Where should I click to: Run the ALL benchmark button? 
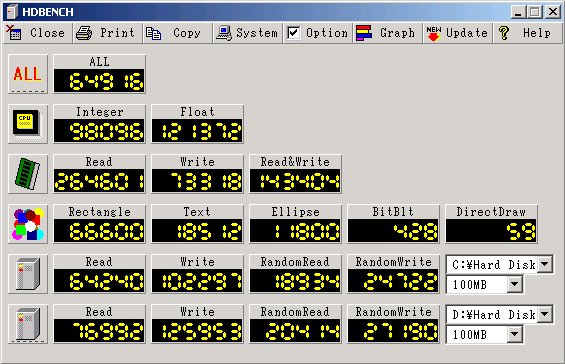[28, 74]
